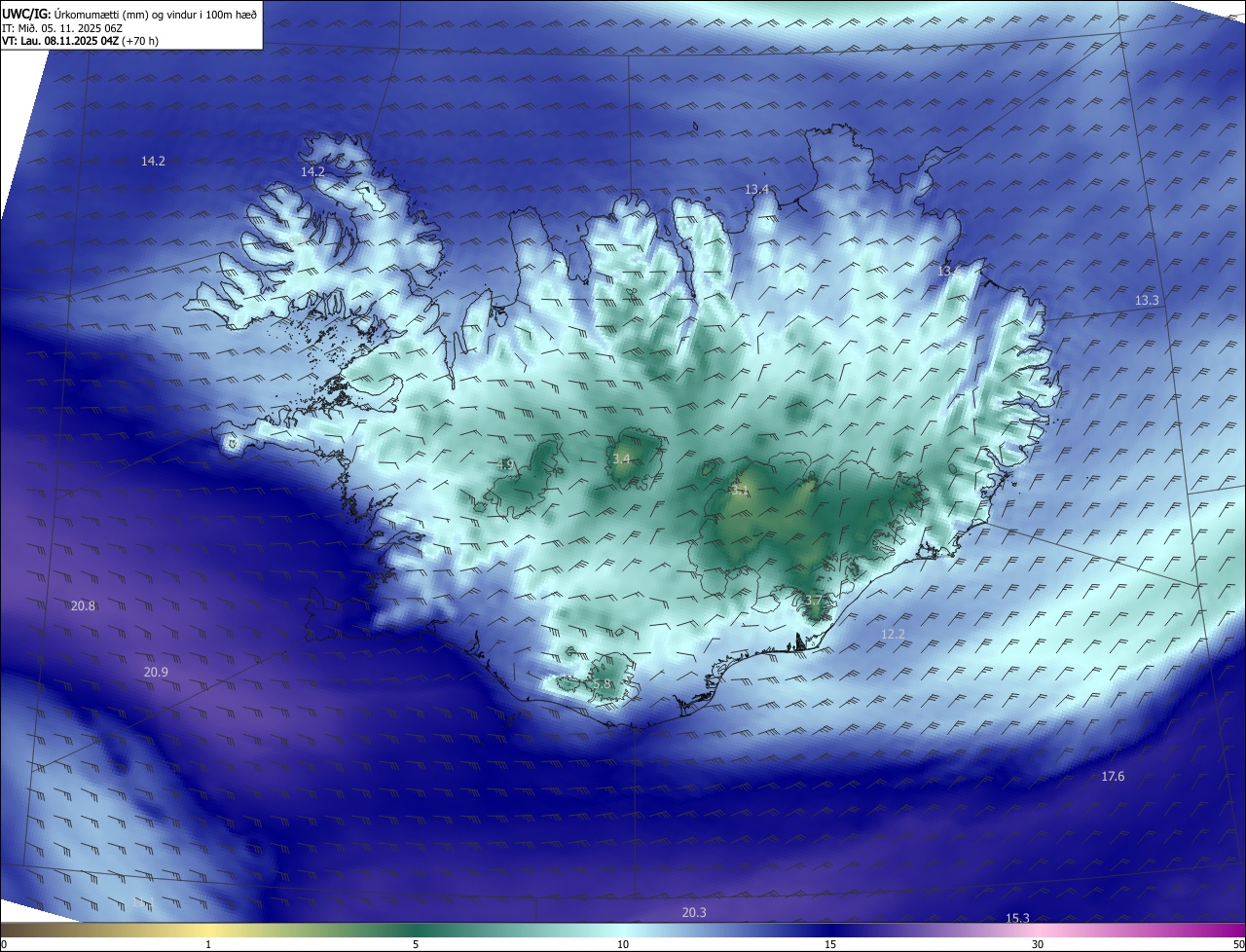The image size is (1246, 952).
Task: Click the 20.3 value label
Action: tap(694, 913)
